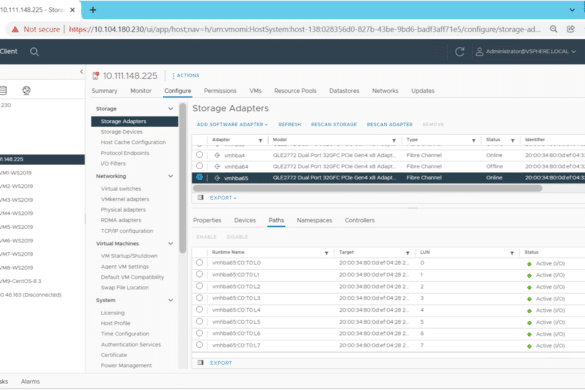Open the Hosts and Clusters inventory icon
The image size is (585, 390).
(3, 90)
